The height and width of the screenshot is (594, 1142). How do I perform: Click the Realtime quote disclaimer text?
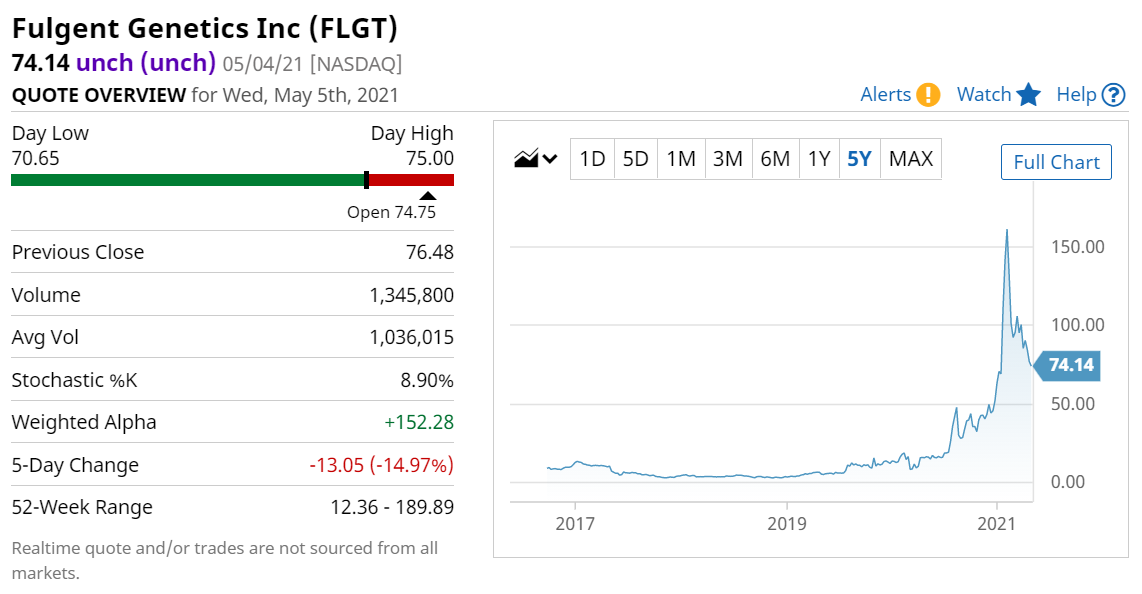(224, 561)
